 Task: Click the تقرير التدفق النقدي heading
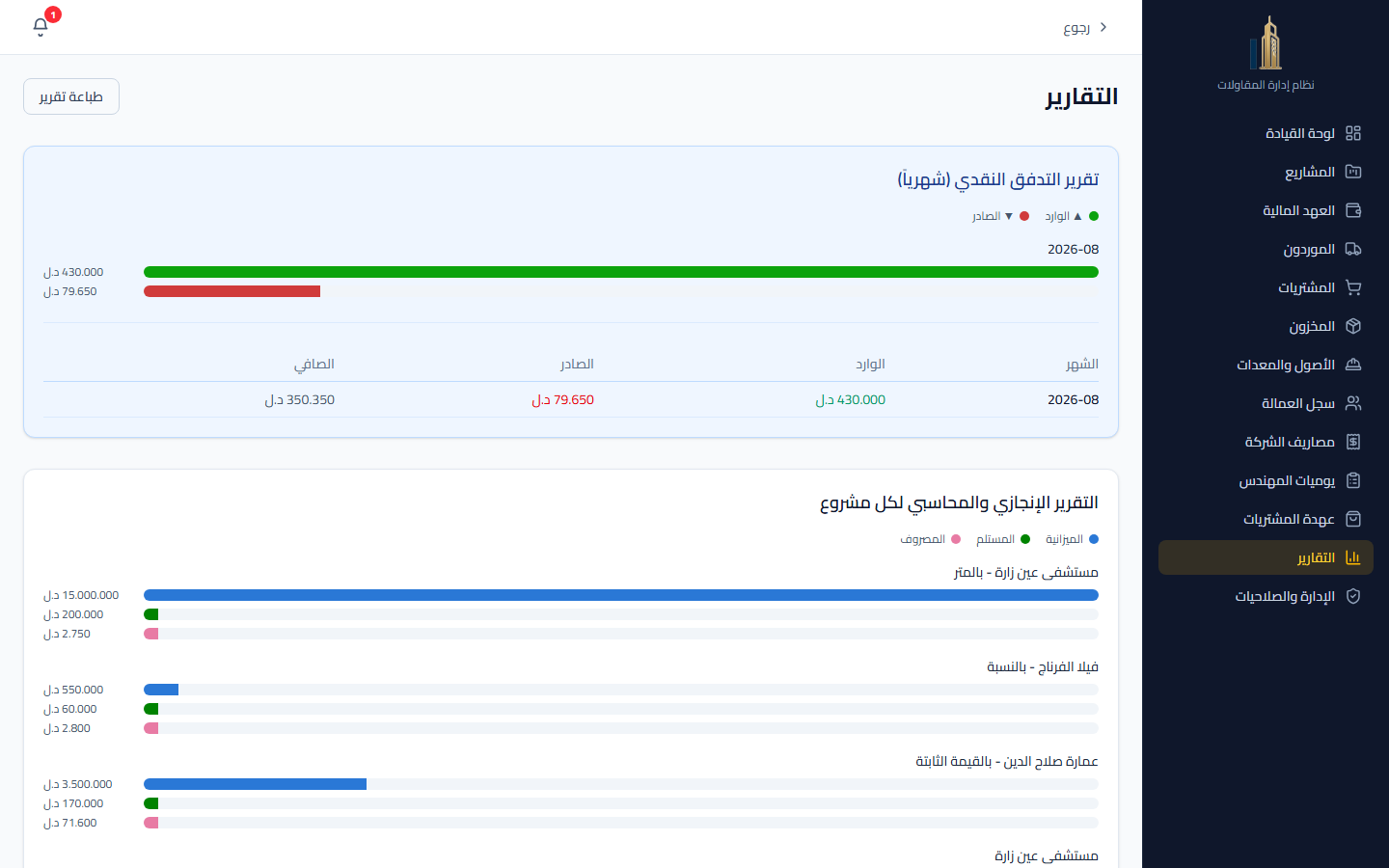tap(998, 179)
